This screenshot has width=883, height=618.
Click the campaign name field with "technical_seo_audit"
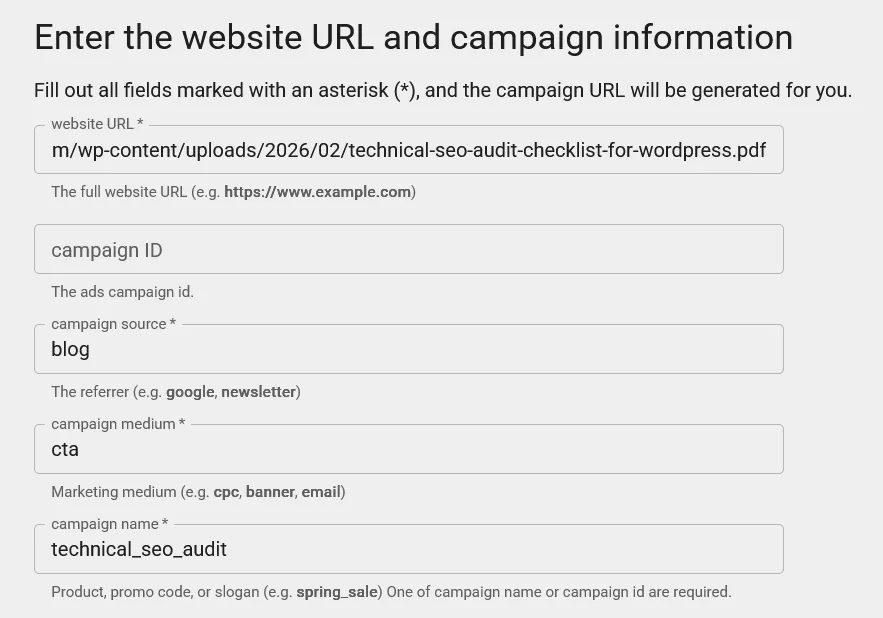[x=409, y=549]
